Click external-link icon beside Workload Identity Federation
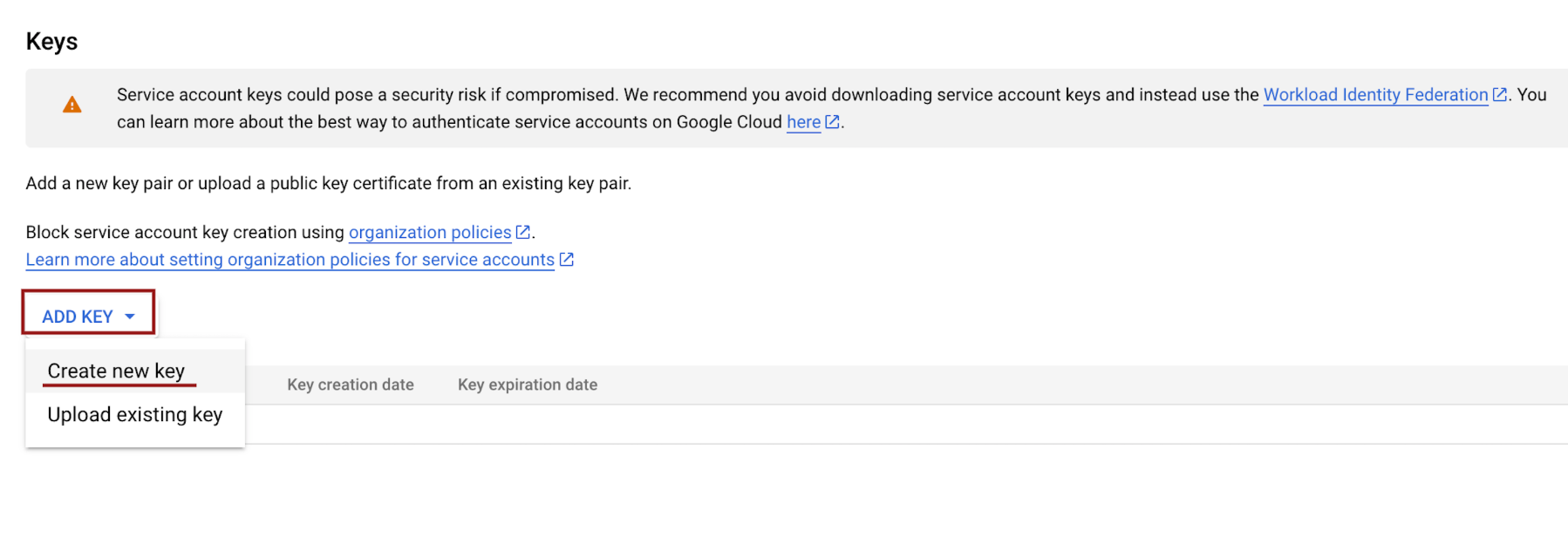 pos(1499,95)
